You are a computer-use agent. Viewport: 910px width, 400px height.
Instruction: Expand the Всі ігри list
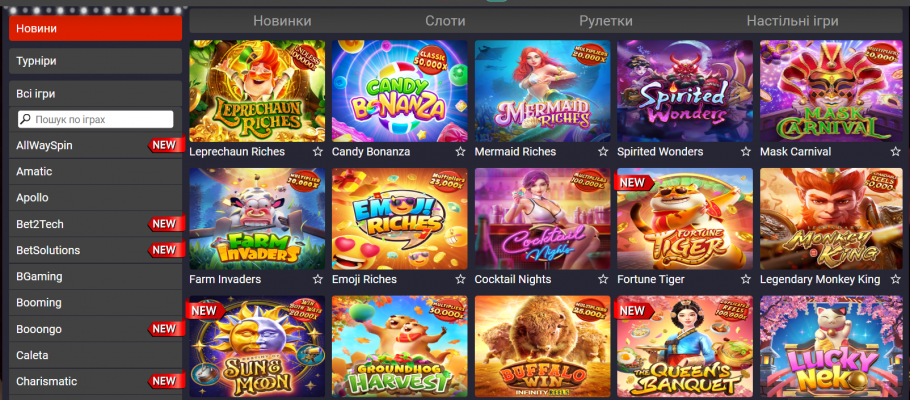(96, 93)
